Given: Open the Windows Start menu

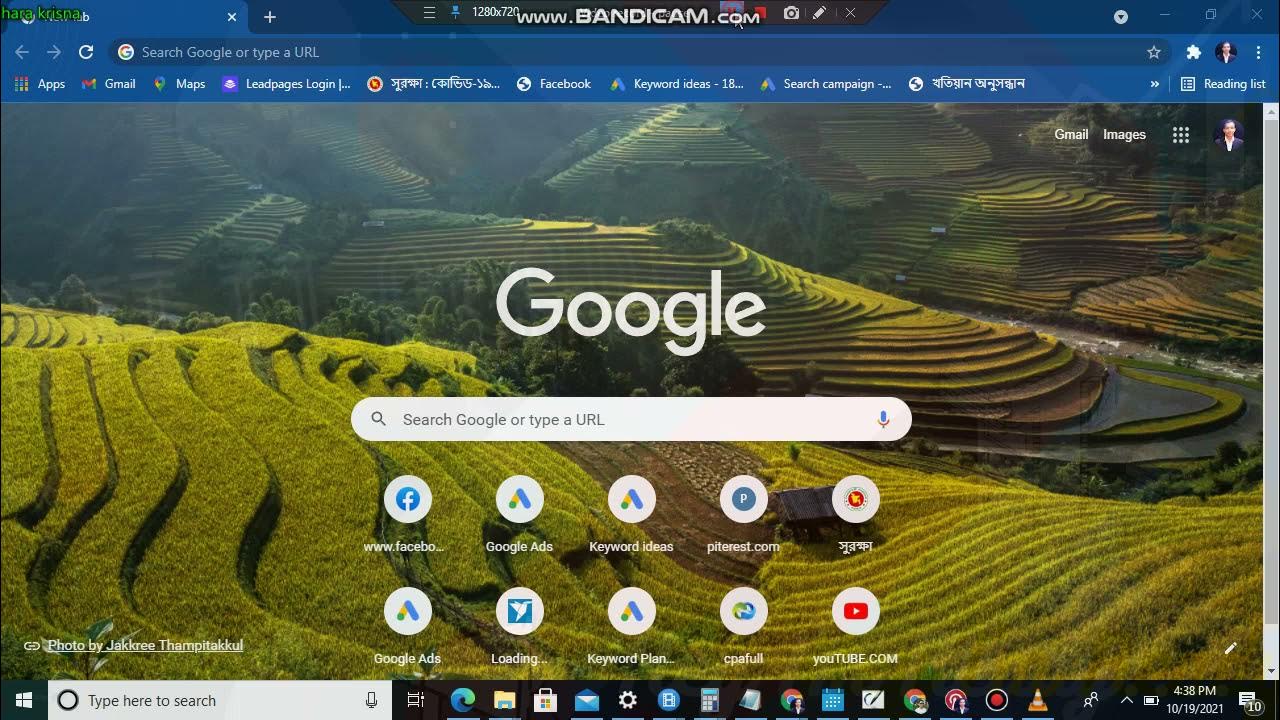Looking at the screenshot, I should [24, 701].
